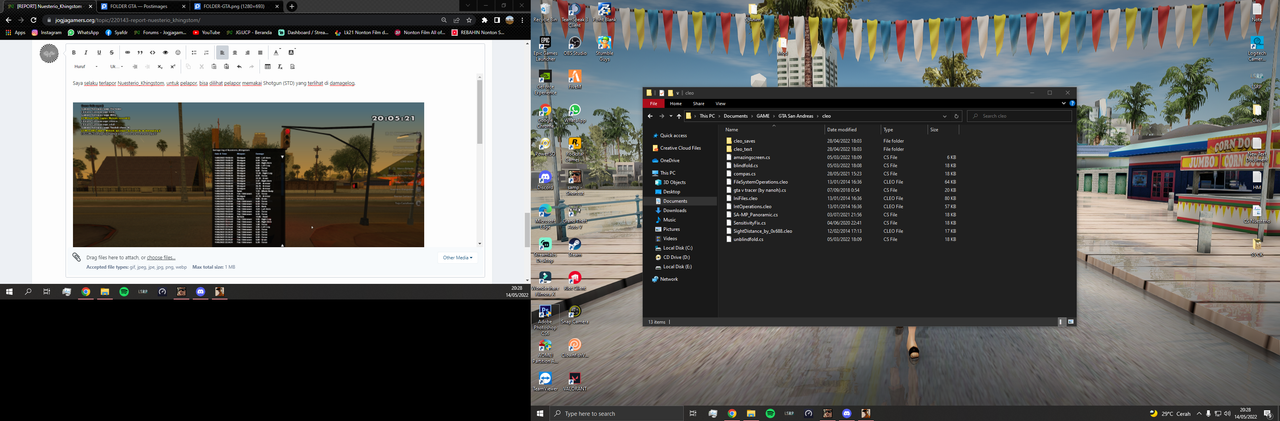Remove formatting in editor toolbar
This screenshot has height=421, width=1280.
(280, 66)
